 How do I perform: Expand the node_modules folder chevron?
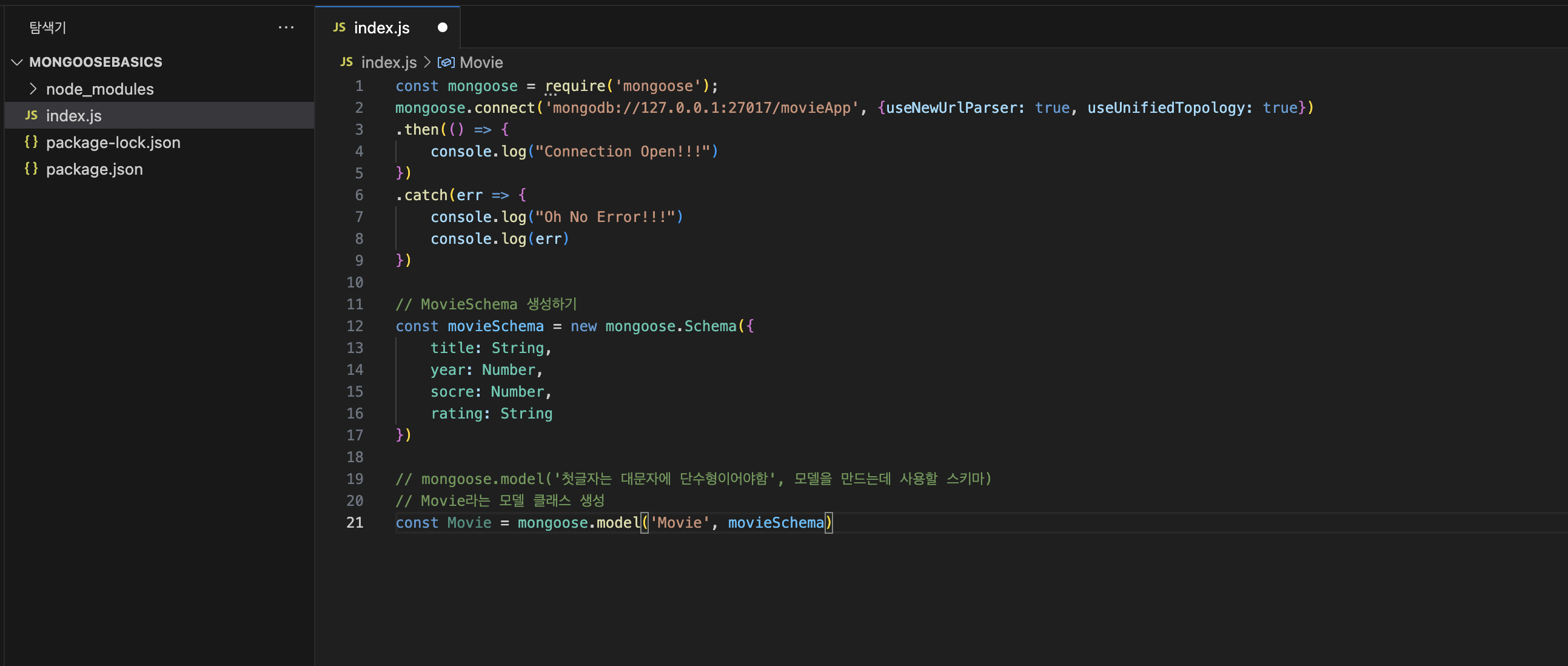(x=33, y=89)
